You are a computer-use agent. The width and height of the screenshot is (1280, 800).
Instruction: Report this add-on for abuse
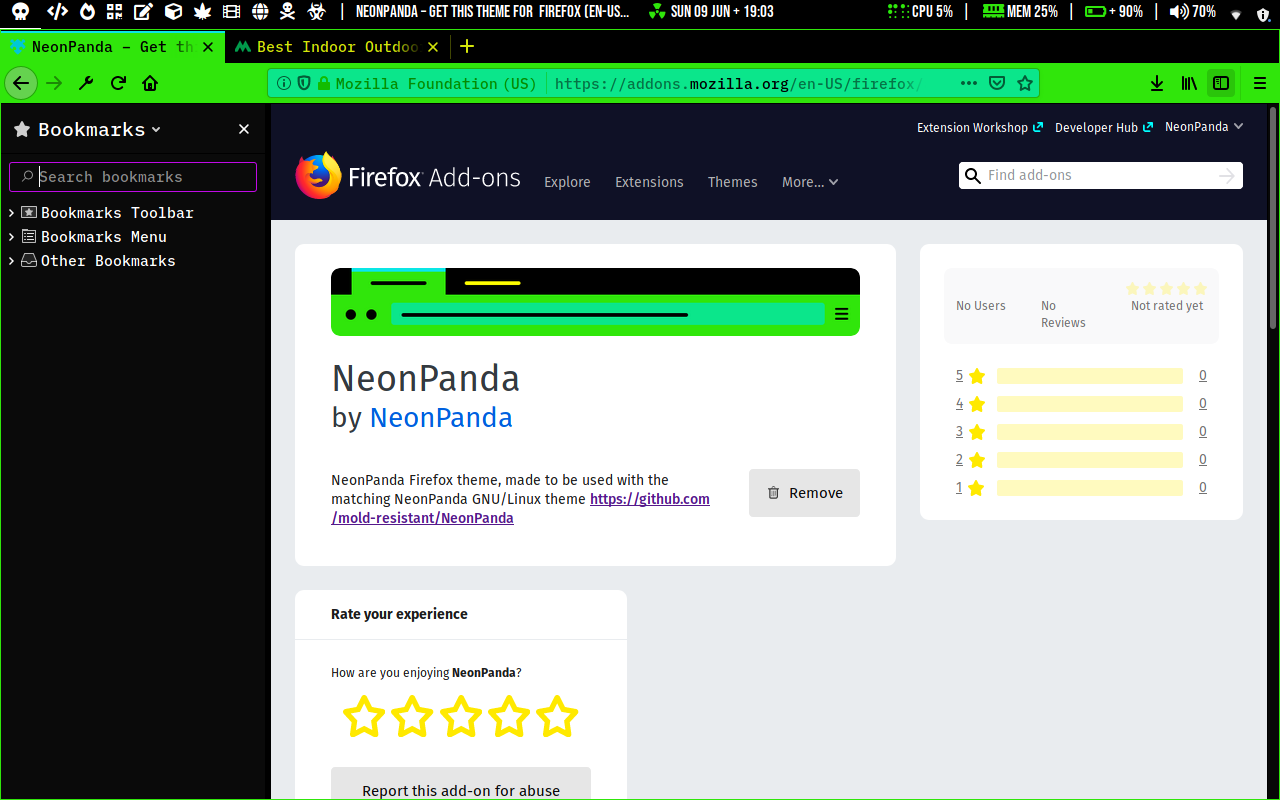click(461, 784)
